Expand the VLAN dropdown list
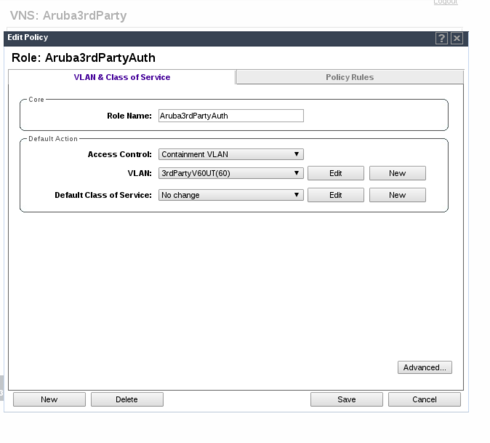 coord(231,173)
